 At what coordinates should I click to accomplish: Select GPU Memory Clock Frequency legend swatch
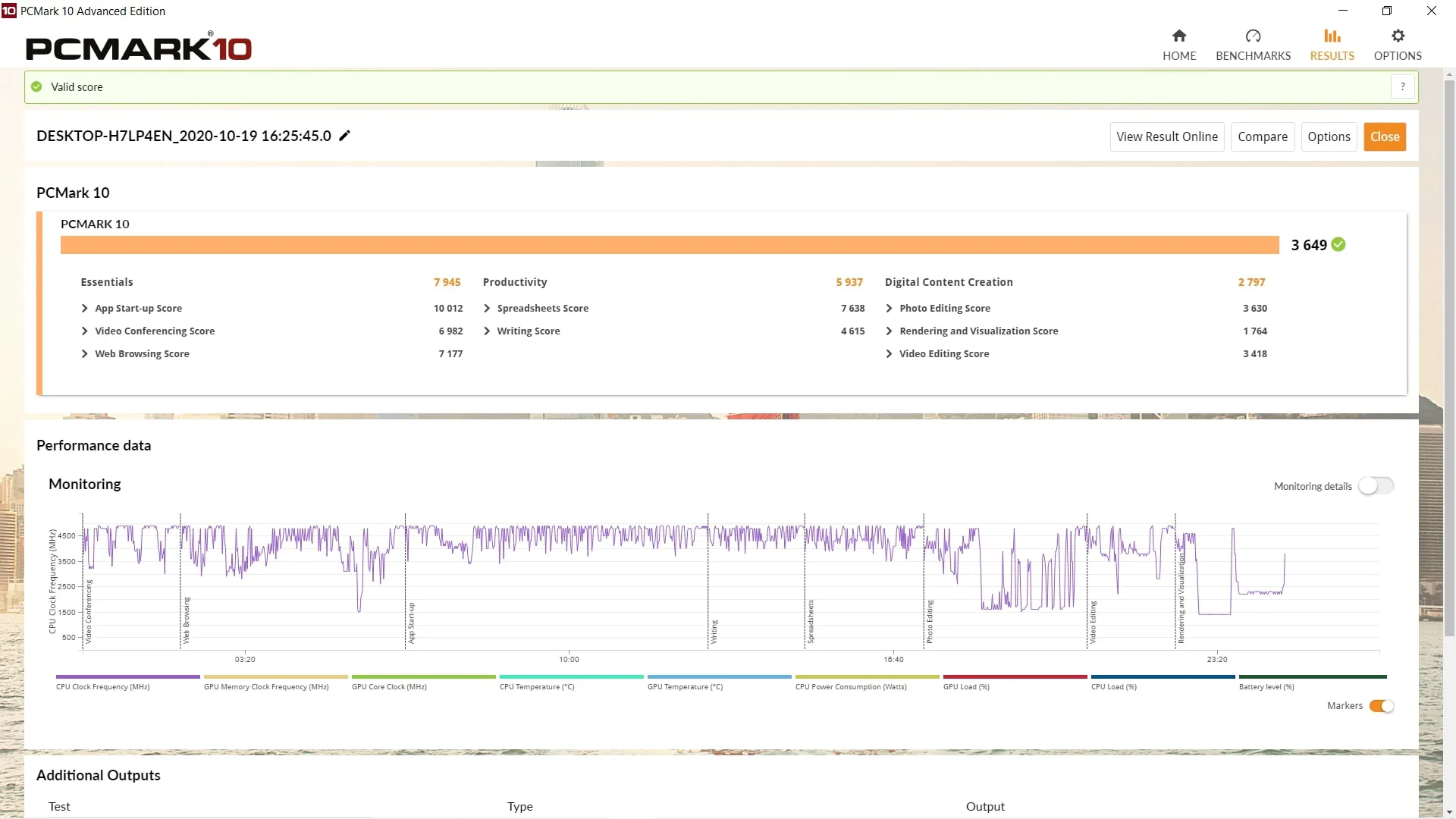(276, 676)
